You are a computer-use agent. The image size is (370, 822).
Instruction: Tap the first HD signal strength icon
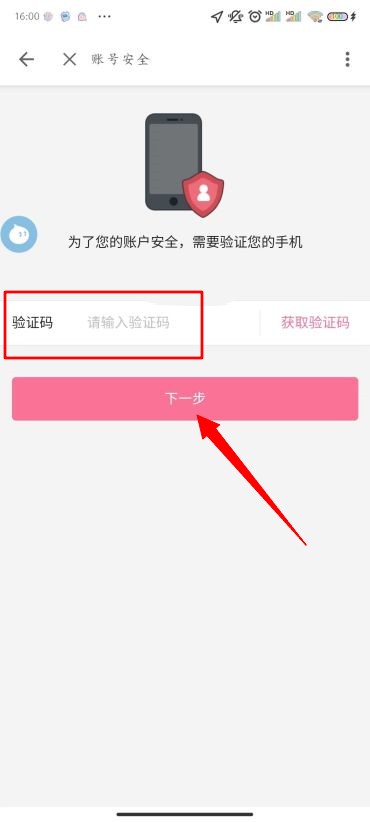point(273,17)
